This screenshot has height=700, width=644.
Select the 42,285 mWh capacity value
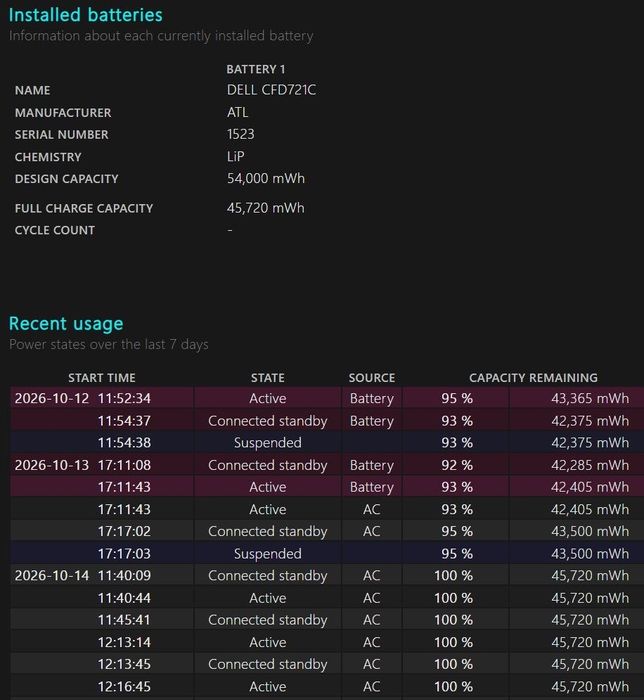590,465
